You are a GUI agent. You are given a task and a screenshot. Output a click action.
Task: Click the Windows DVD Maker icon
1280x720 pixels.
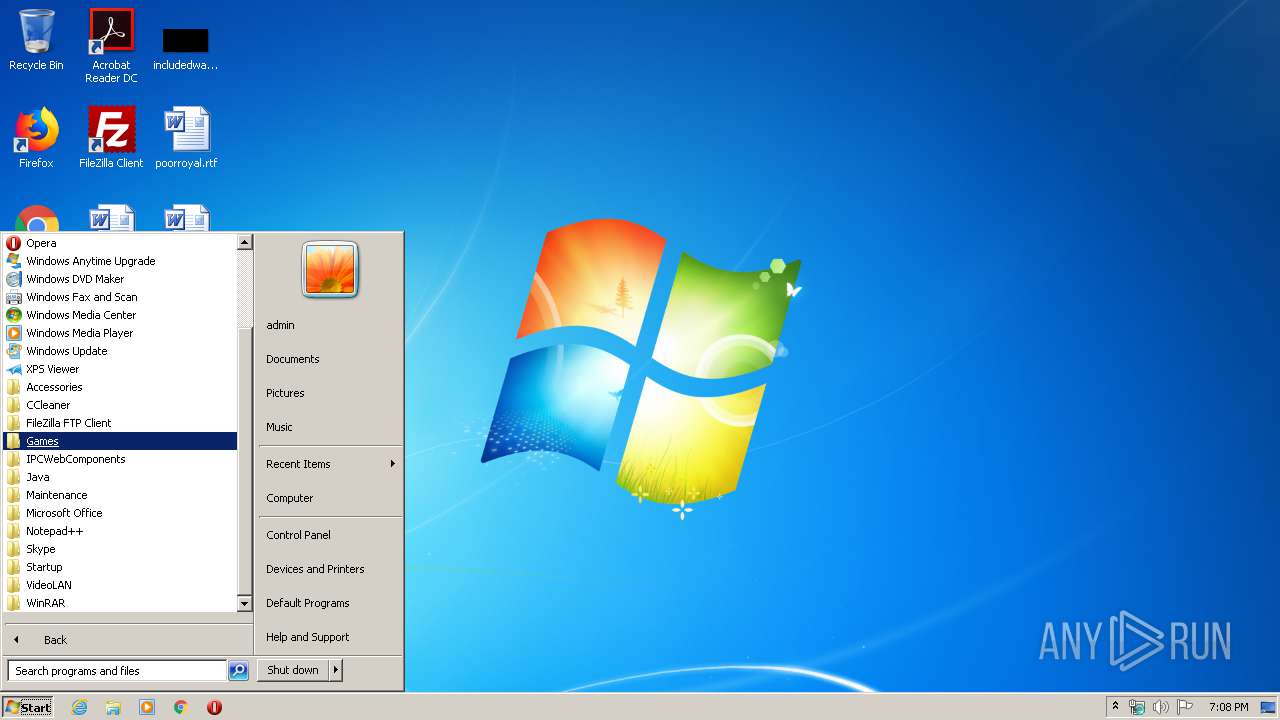click(14, 279)
